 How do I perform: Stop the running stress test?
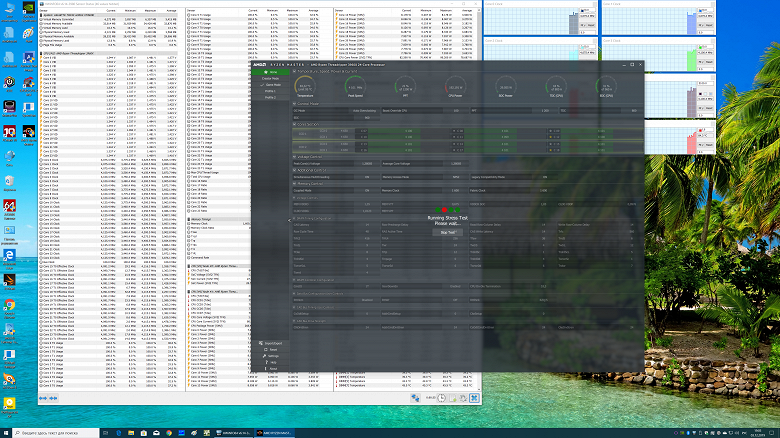pos(448,232)
